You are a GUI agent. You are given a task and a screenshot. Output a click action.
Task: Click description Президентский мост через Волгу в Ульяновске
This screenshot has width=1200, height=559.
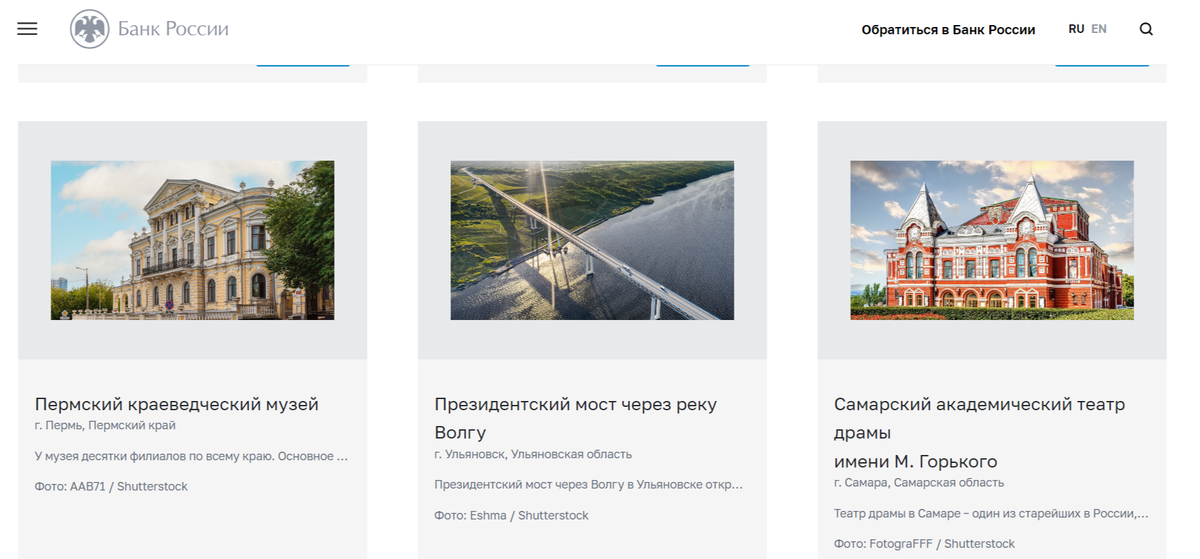point(589,485)
